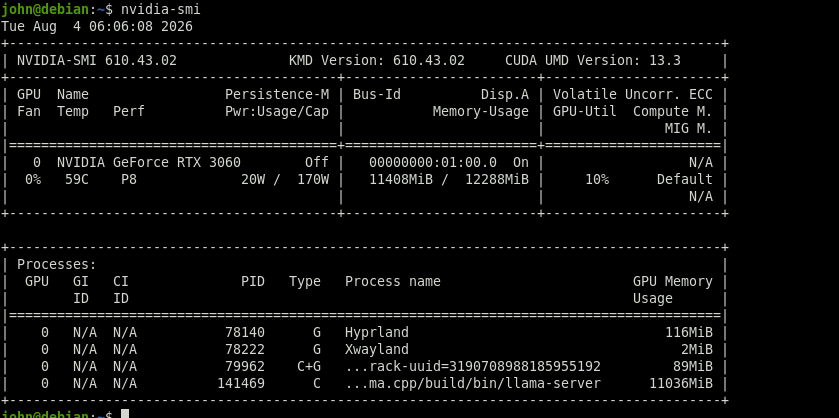
Task: Click PID "78140"
Action: click(x=245, y=333)
